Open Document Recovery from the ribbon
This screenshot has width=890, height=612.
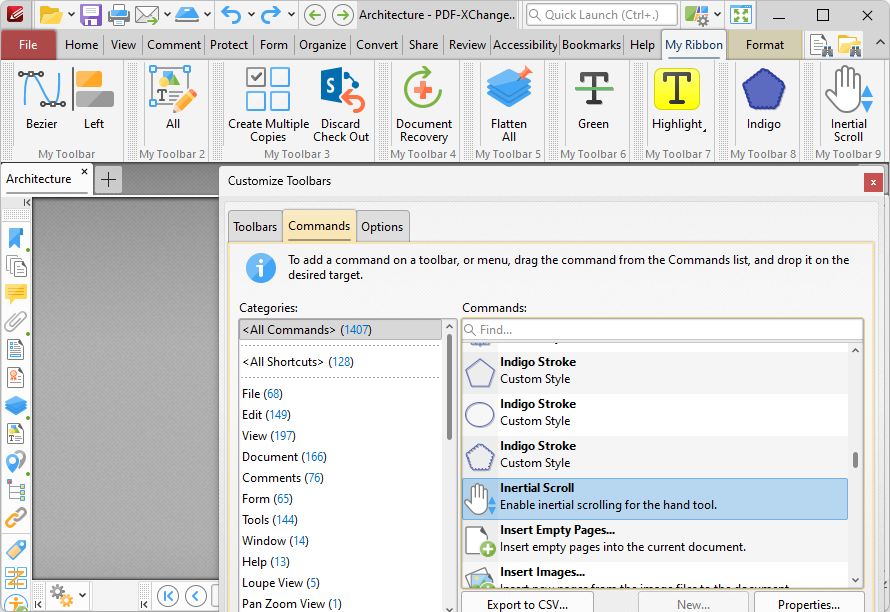[423, 104]
